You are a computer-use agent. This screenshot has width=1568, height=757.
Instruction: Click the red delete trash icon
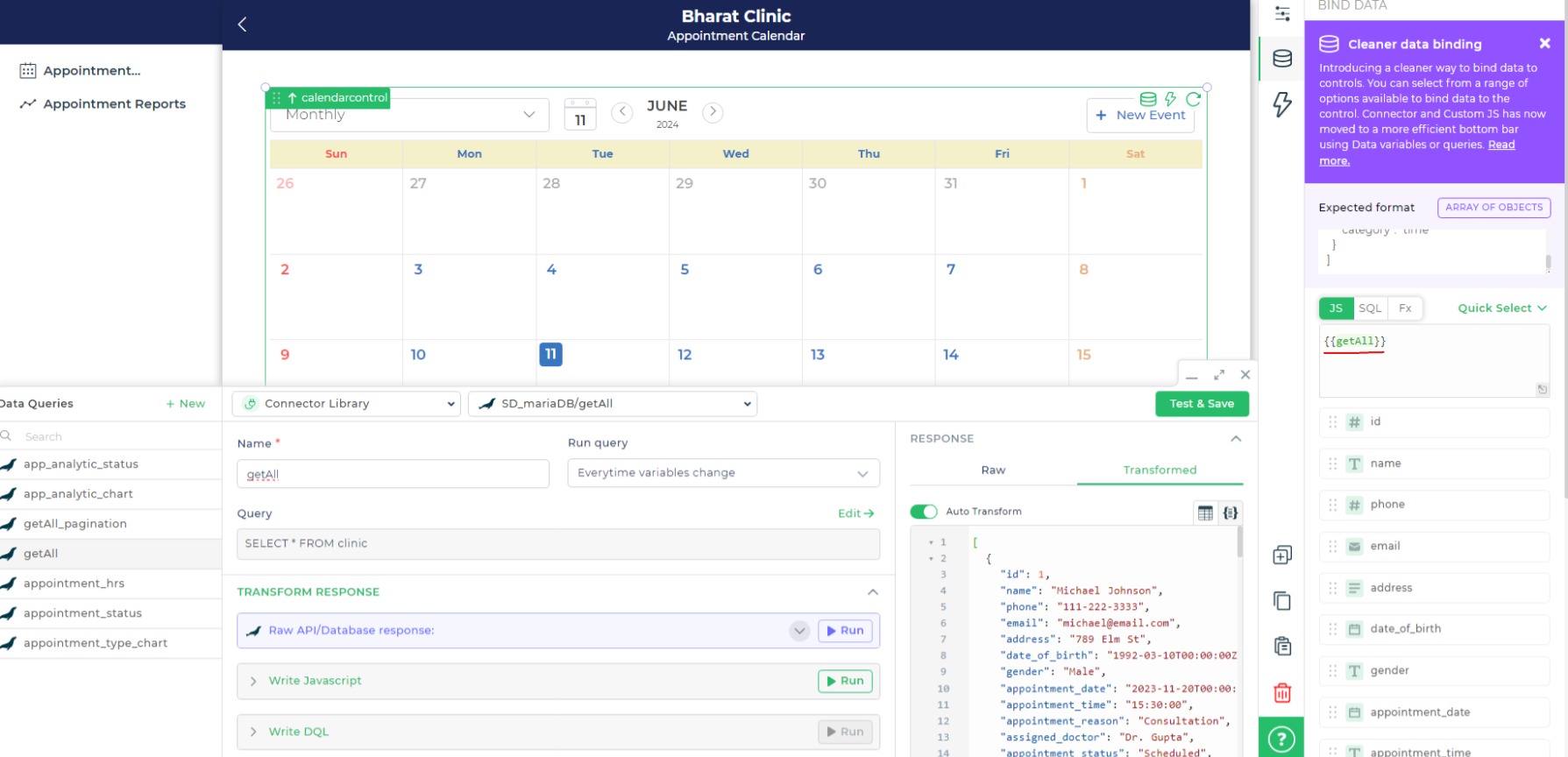coord(1282,693)
